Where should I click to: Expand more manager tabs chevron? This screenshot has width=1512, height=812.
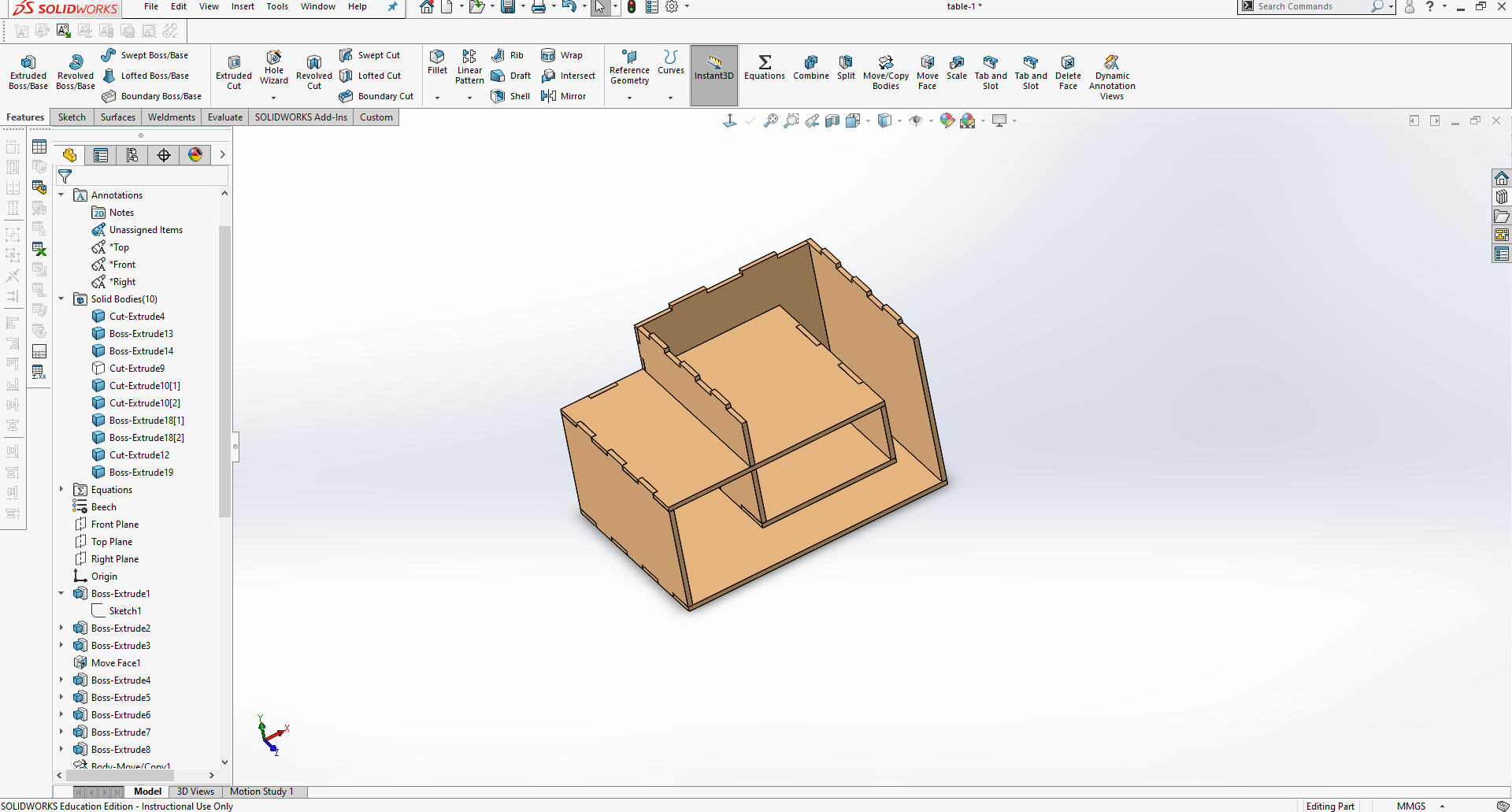[223, 155]
